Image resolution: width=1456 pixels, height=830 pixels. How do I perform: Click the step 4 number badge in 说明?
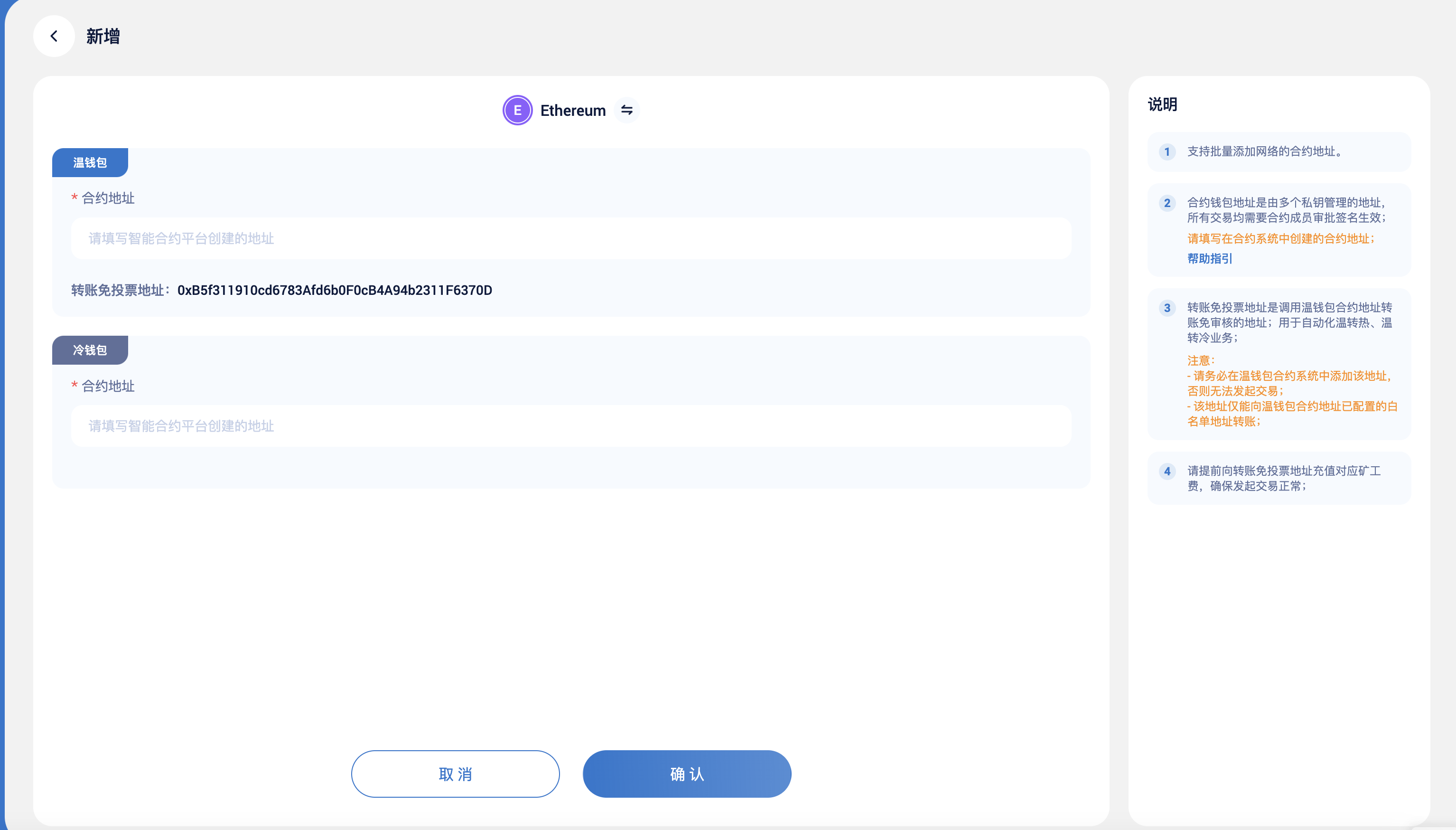coord(1168,471)
